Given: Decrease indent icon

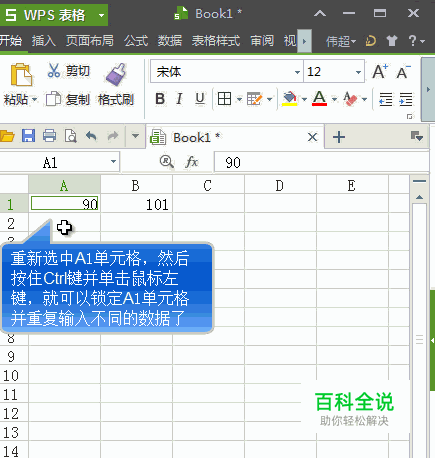Looking at the screenshot, I should tap(386, 99).
